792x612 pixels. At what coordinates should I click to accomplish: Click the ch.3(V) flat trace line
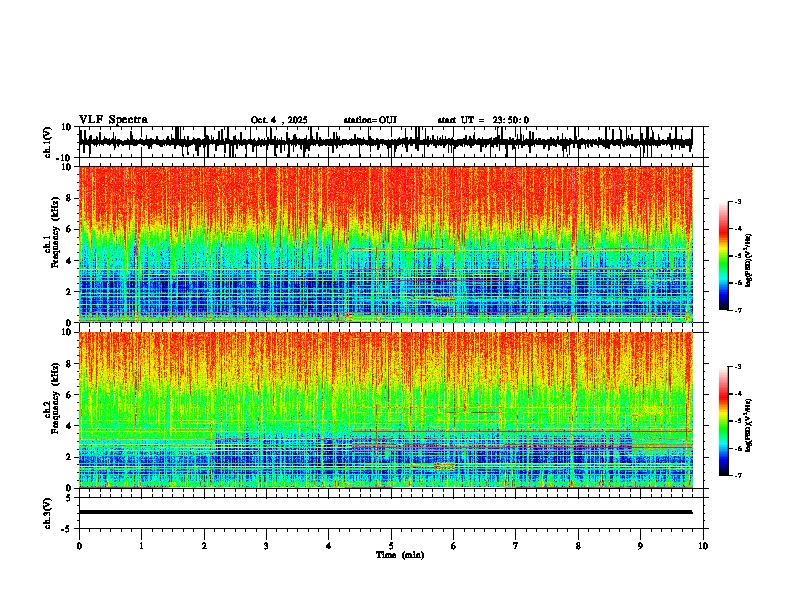386,512
